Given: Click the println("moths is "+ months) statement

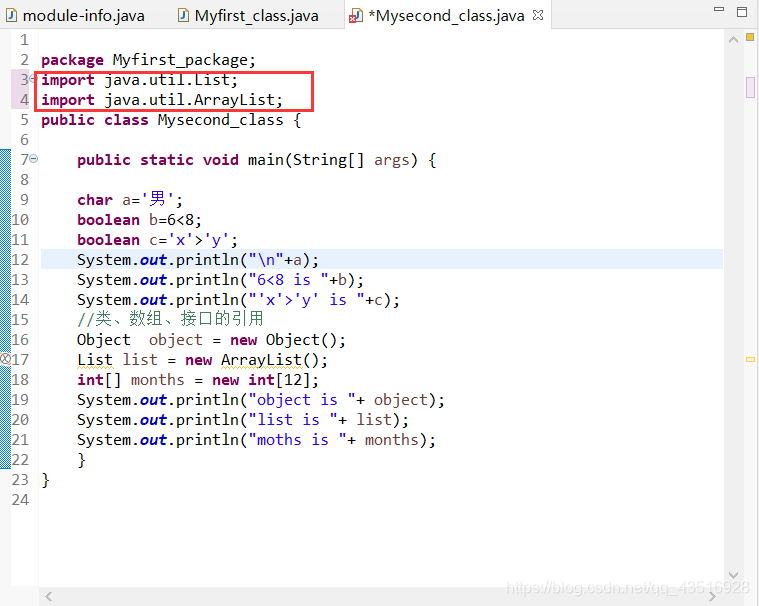Looking at the screenshot, I should (256, 440).
